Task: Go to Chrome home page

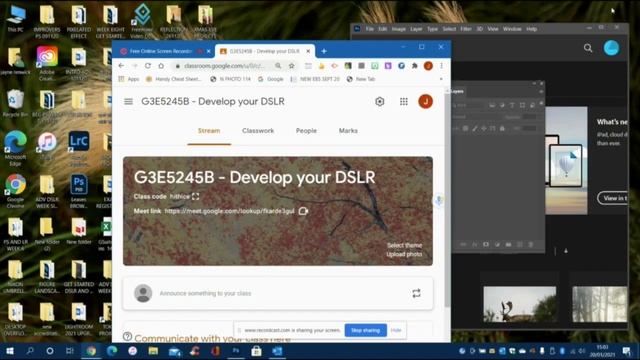Action: tap(161, 66)
